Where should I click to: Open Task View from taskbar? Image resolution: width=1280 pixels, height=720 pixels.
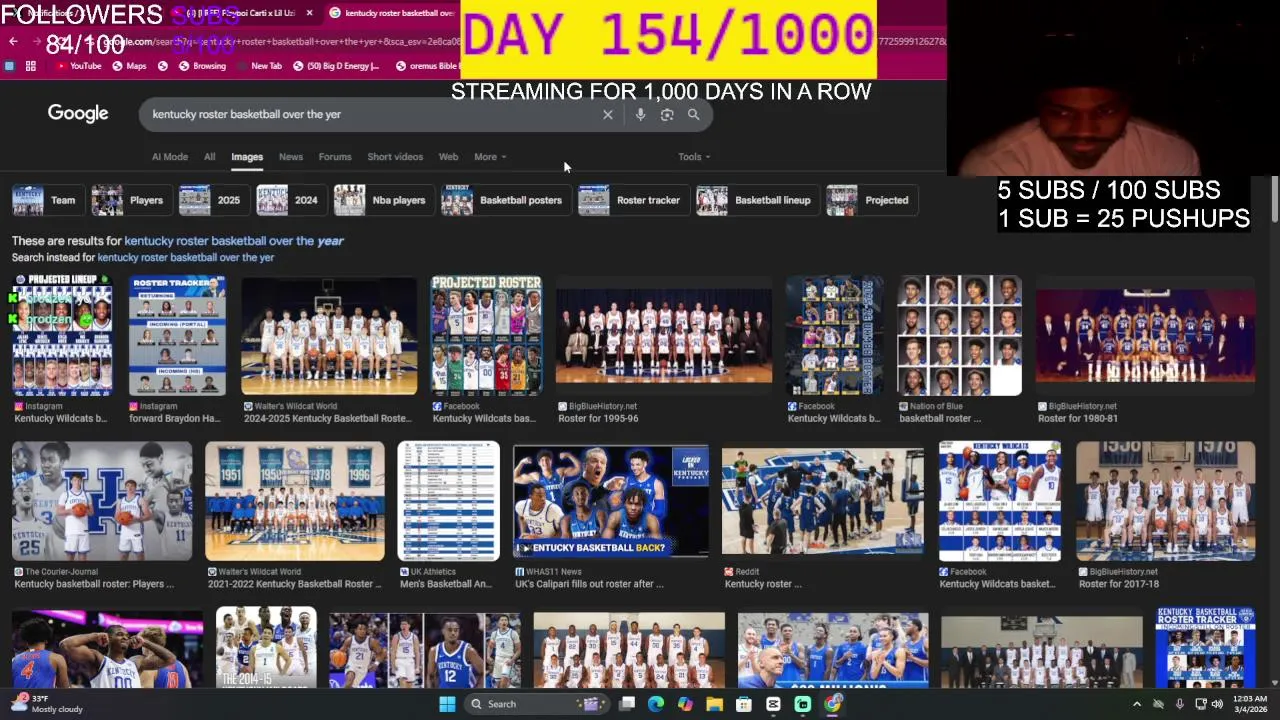click(x=626, y=704)
